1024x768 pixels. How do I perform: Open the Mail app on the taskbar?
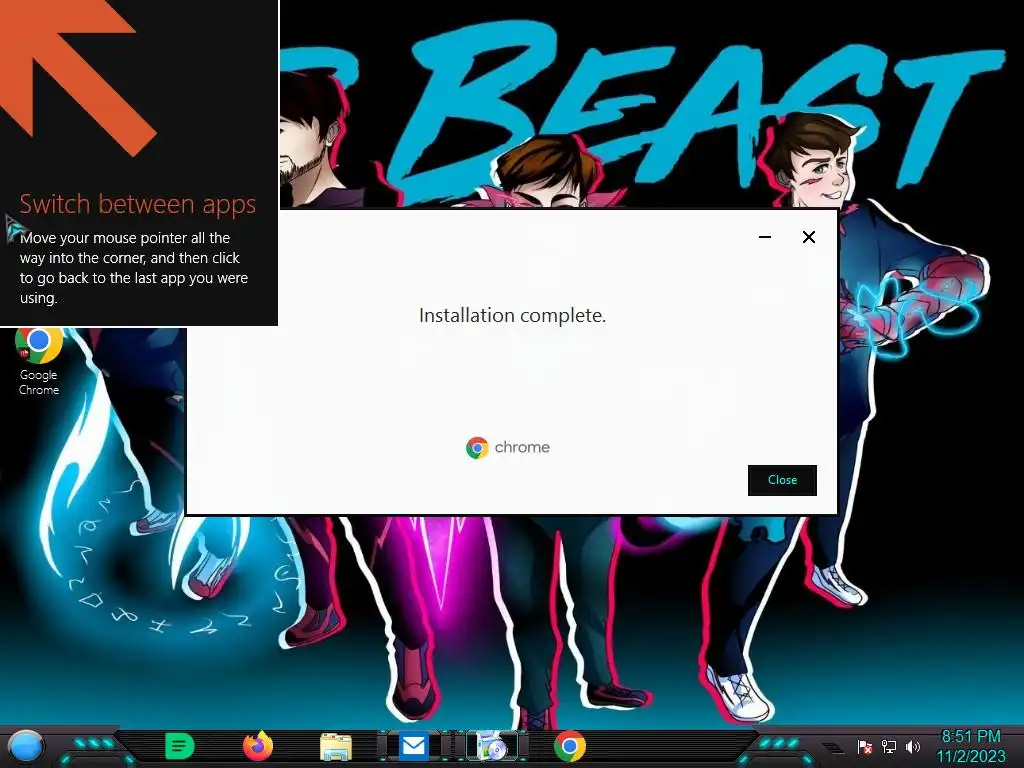coord(413,746)
